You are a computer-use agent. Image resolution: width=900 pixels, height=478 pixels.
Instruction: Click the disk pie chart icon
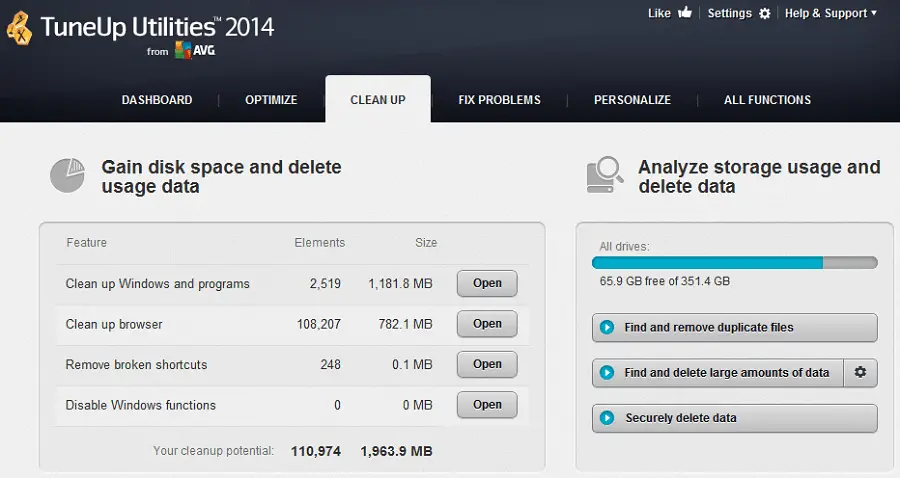pyautogui.click(x=67, y=176)
